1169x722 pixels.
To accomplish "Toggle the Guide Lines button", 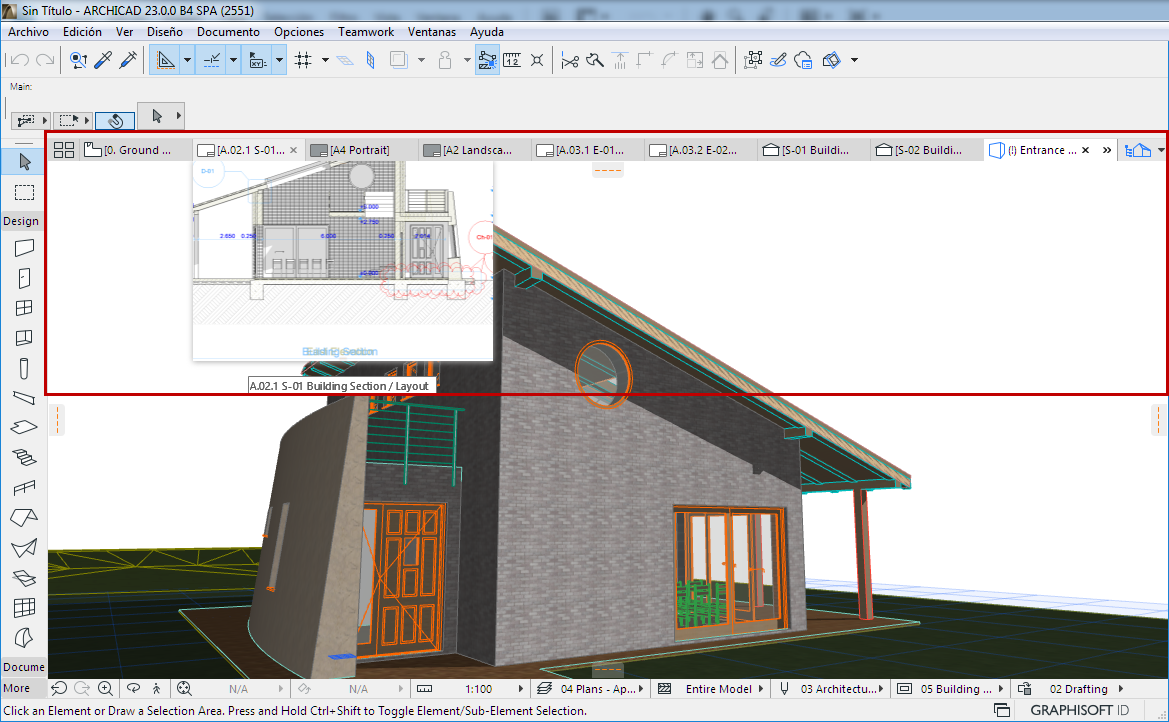I will pos(165,60).
